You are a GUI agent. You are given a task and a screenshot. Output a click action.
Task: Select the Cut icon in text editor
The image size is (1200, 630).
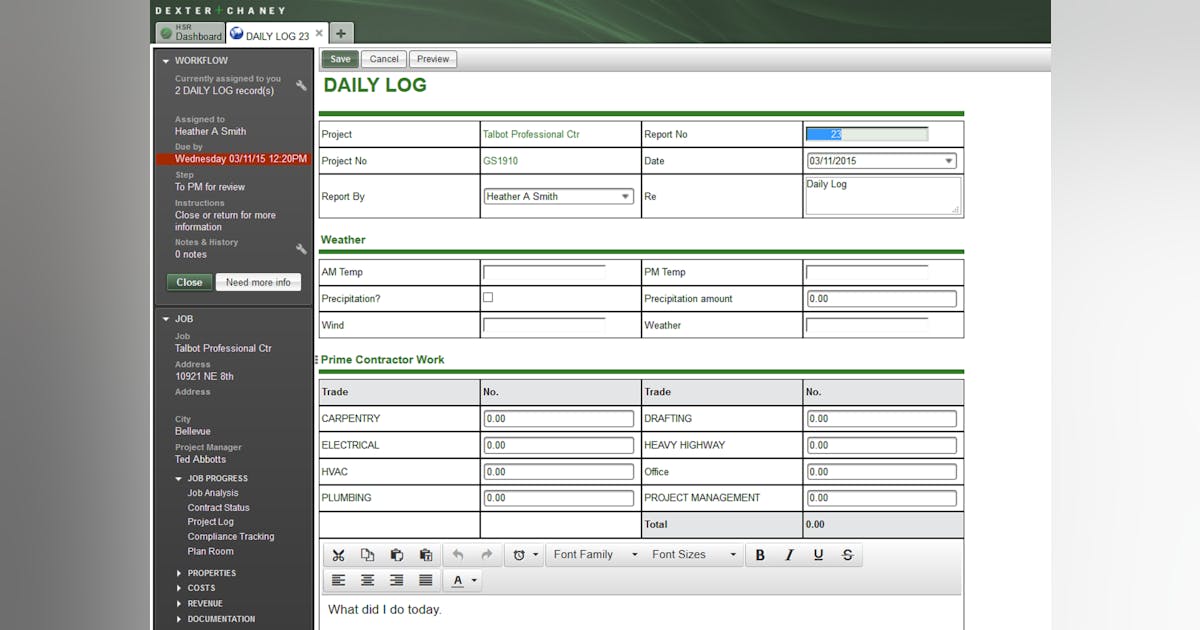(339, 555)
